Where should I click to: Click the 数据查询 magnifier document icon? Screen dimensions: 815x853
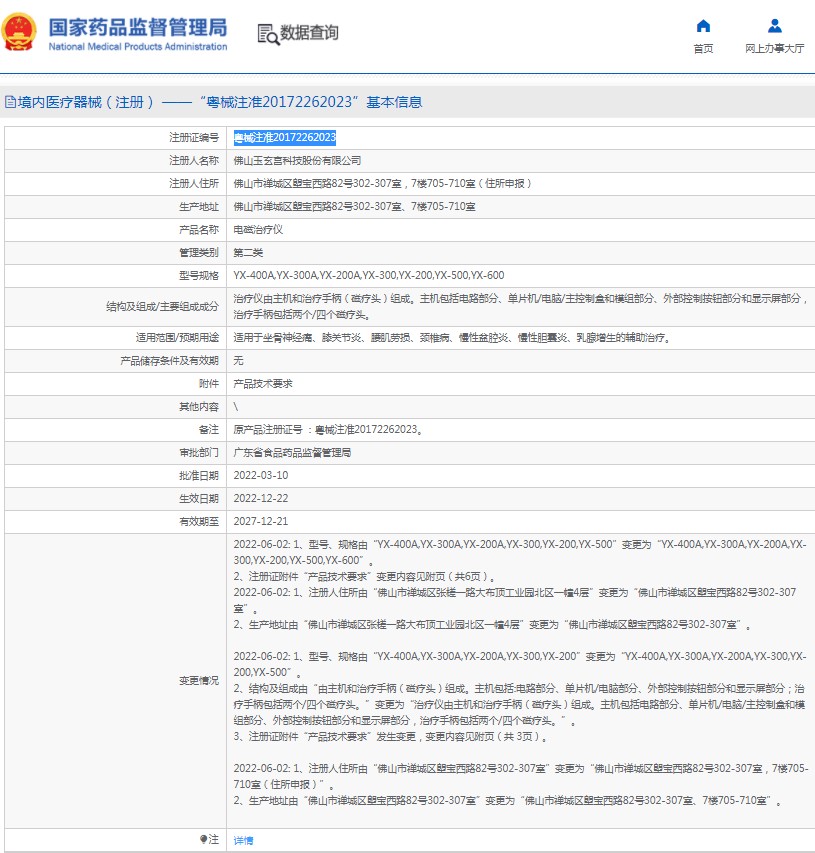click(x=268, y=34)
